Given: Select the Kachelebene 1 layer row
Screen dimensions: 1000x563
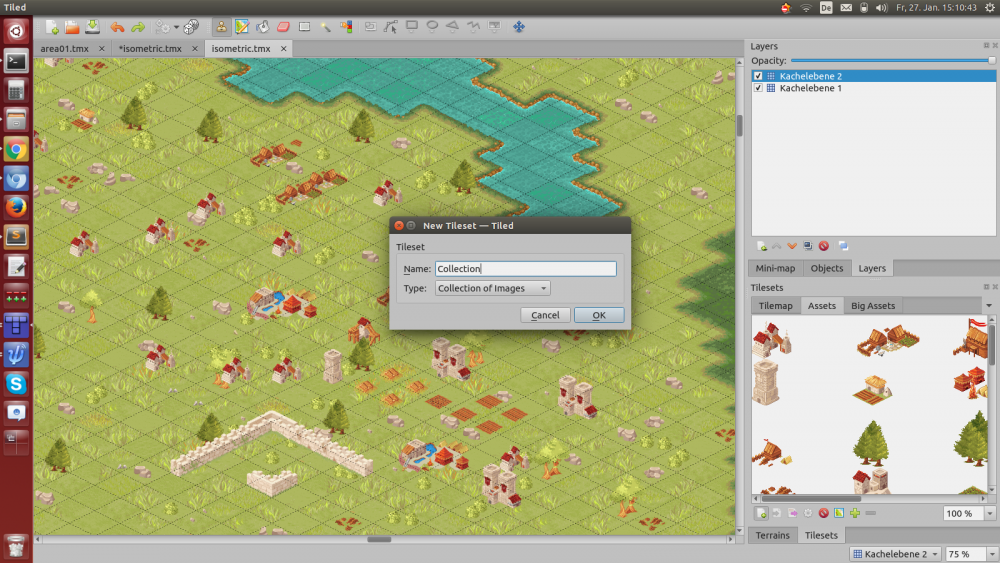Looking at the screenshot, I should pyautogui.click(x=874, y=88).
